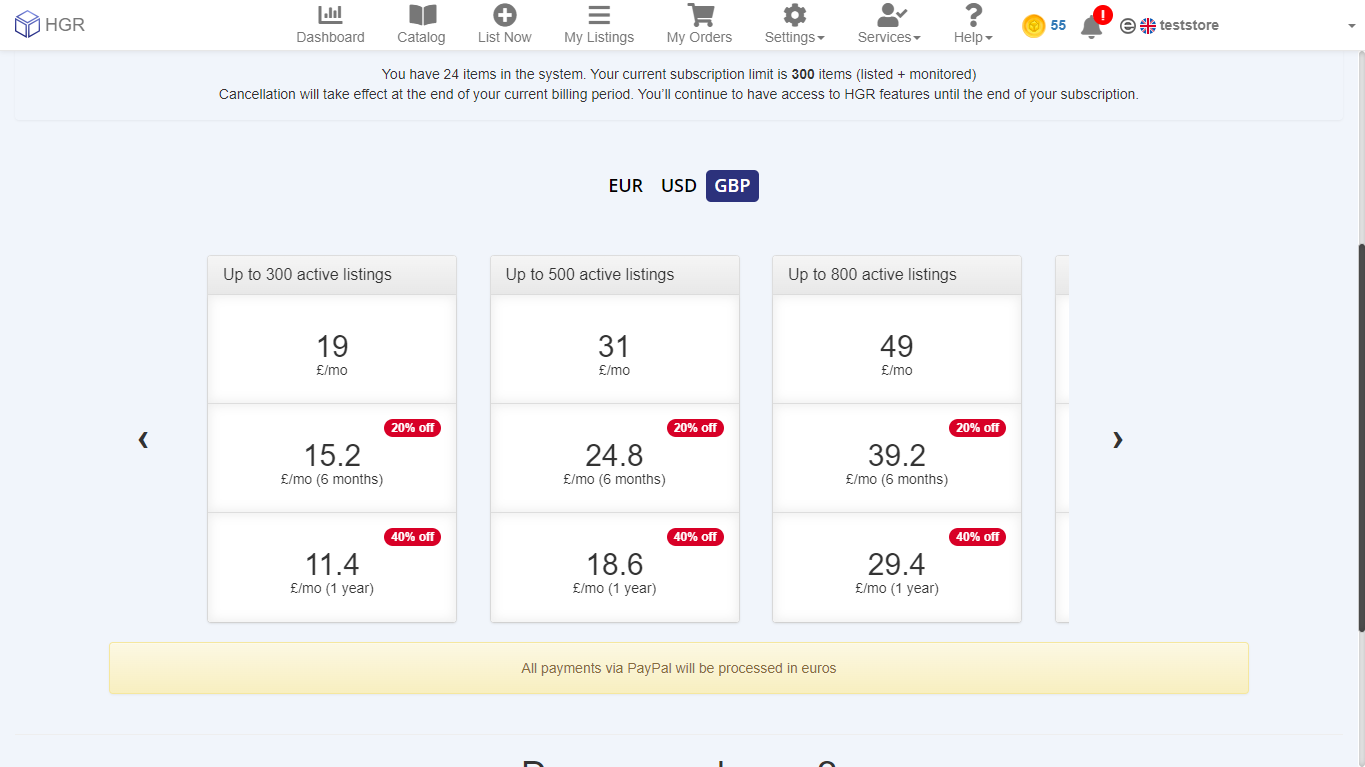Image resolution: width=1365 pixels, height=767 pixels.
Task: Click the Up to 300 active listings header
Action: point(332,275)
